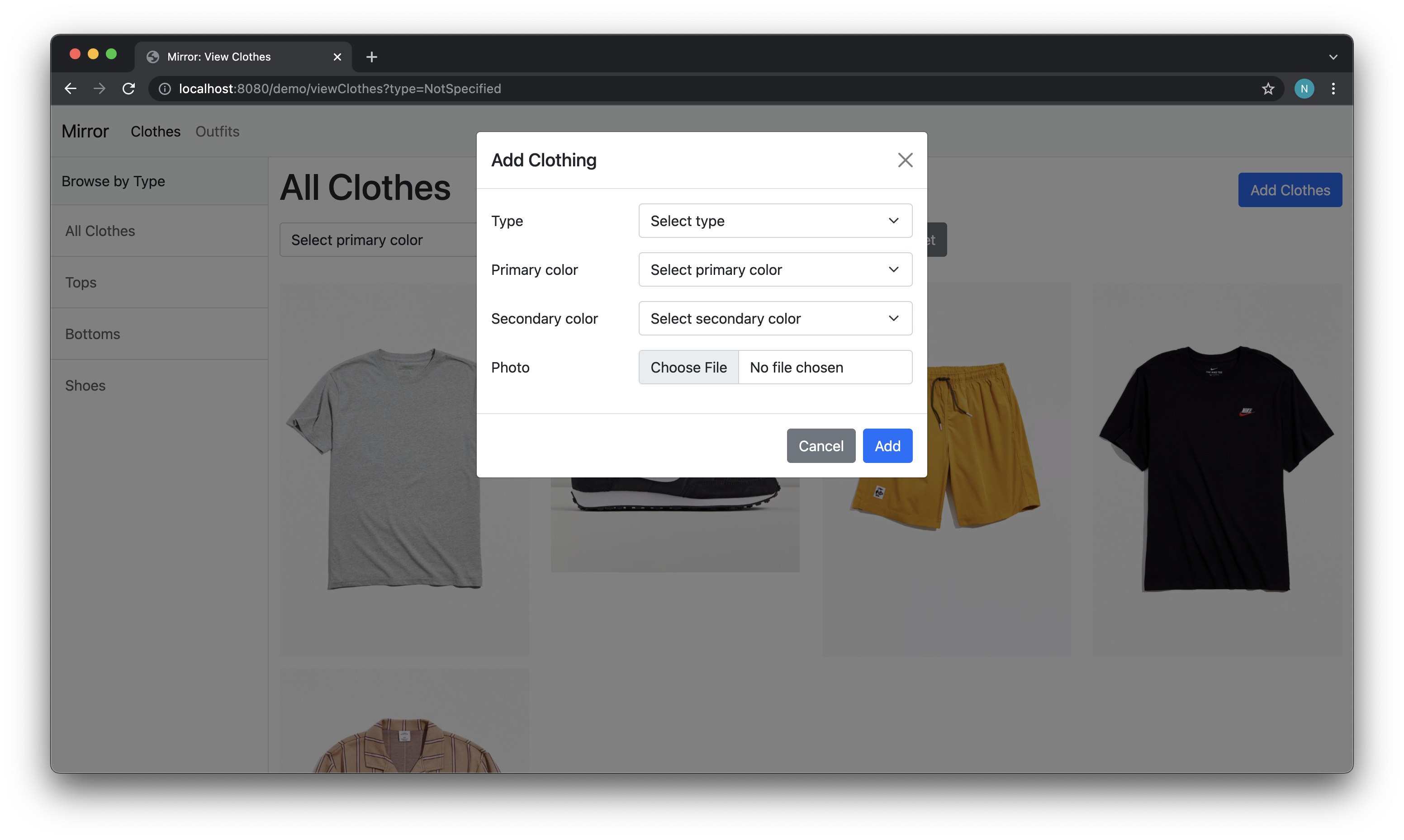Open the site info icon in address bar
The image size is (1404, 840).
(164, 88)
